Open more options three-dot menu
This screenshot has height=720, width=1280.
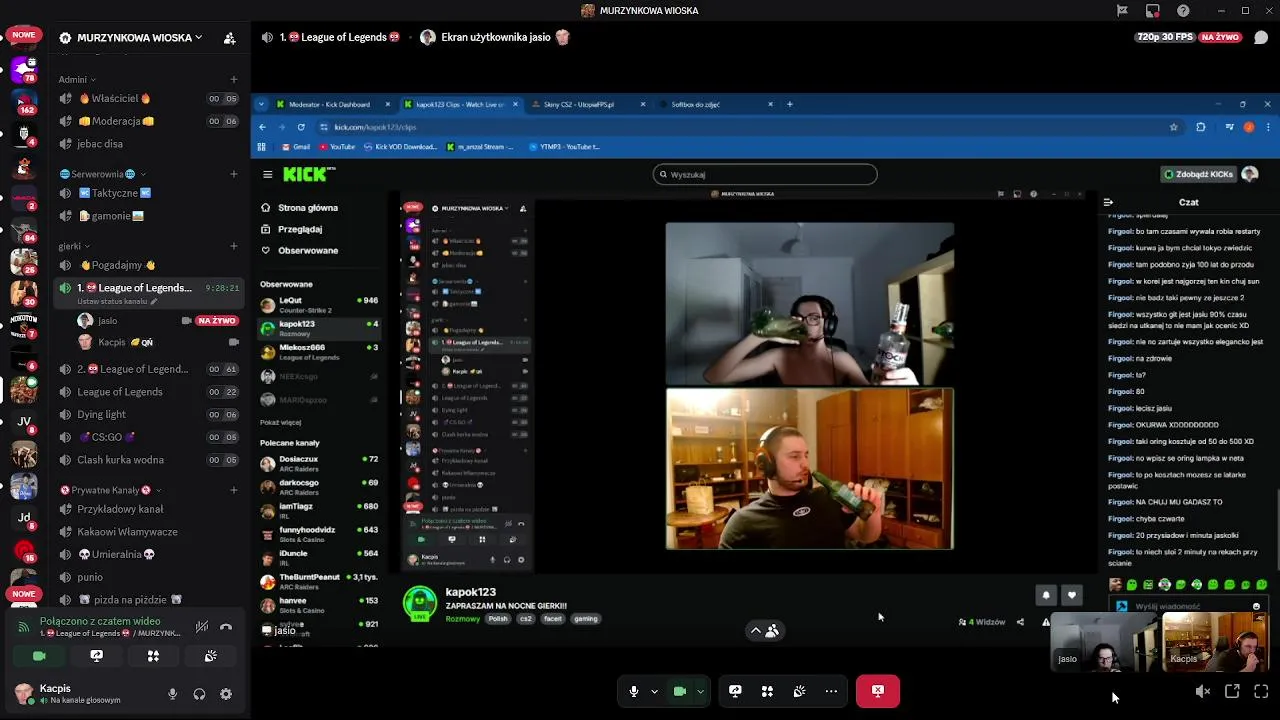(831, 691)
